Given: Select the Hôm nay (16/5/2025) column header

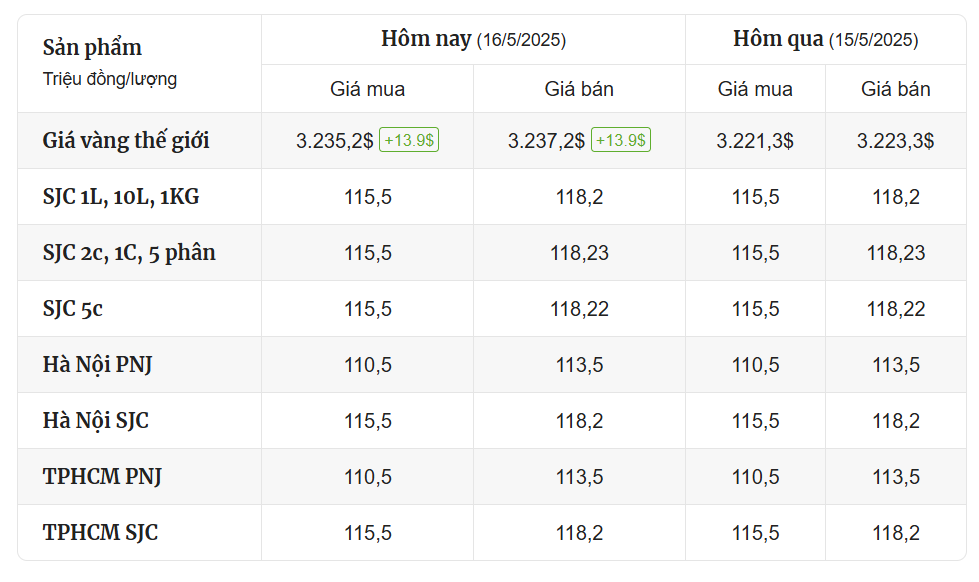Looking at the screenshot, I should tap(473, 39).
